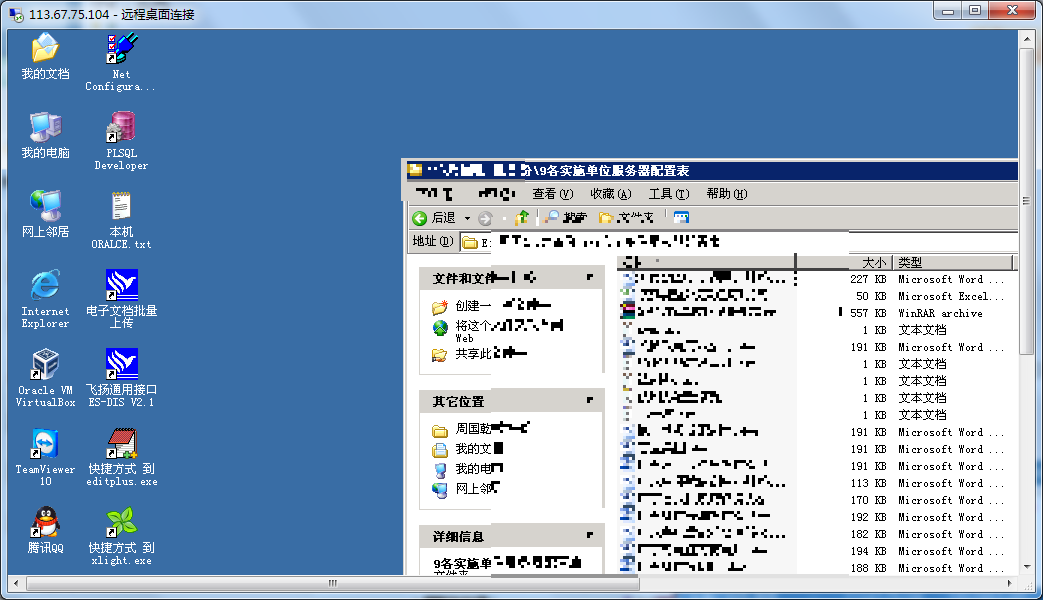This screenshot has width=1043, height=600.
Task: Launch Internet Explorer from desktop
Action: 45,299
